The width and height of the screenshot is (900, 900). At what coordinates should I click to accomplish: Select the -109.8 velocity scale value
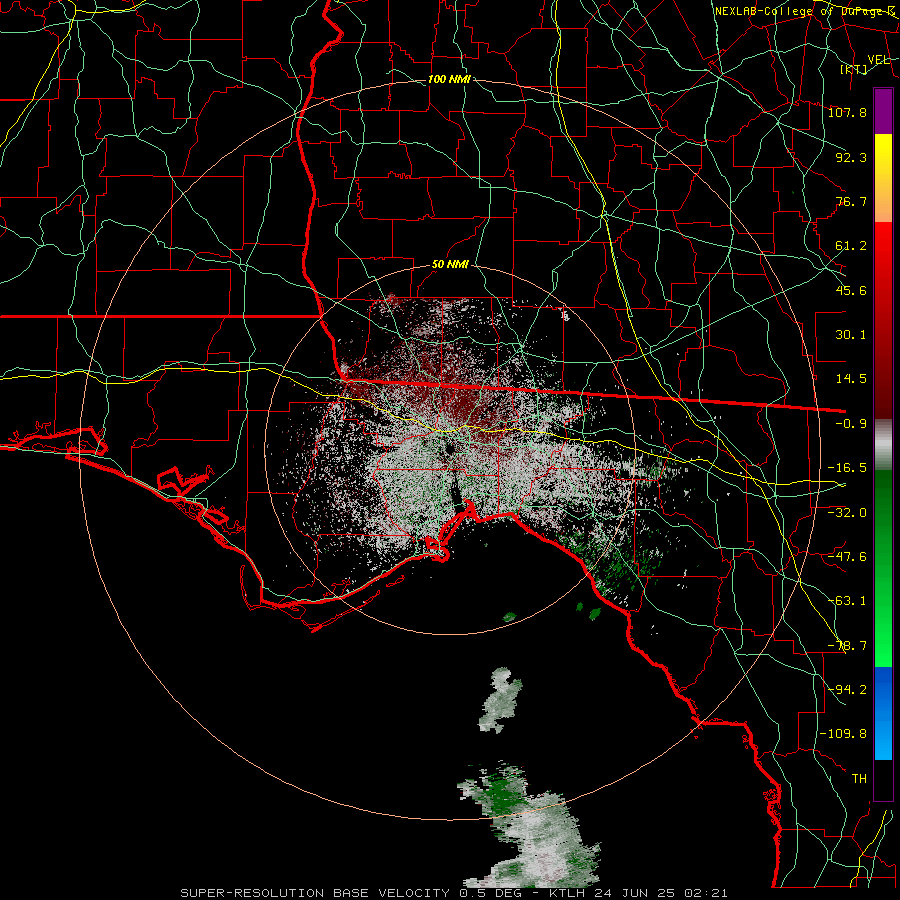(x=843, y=734)
